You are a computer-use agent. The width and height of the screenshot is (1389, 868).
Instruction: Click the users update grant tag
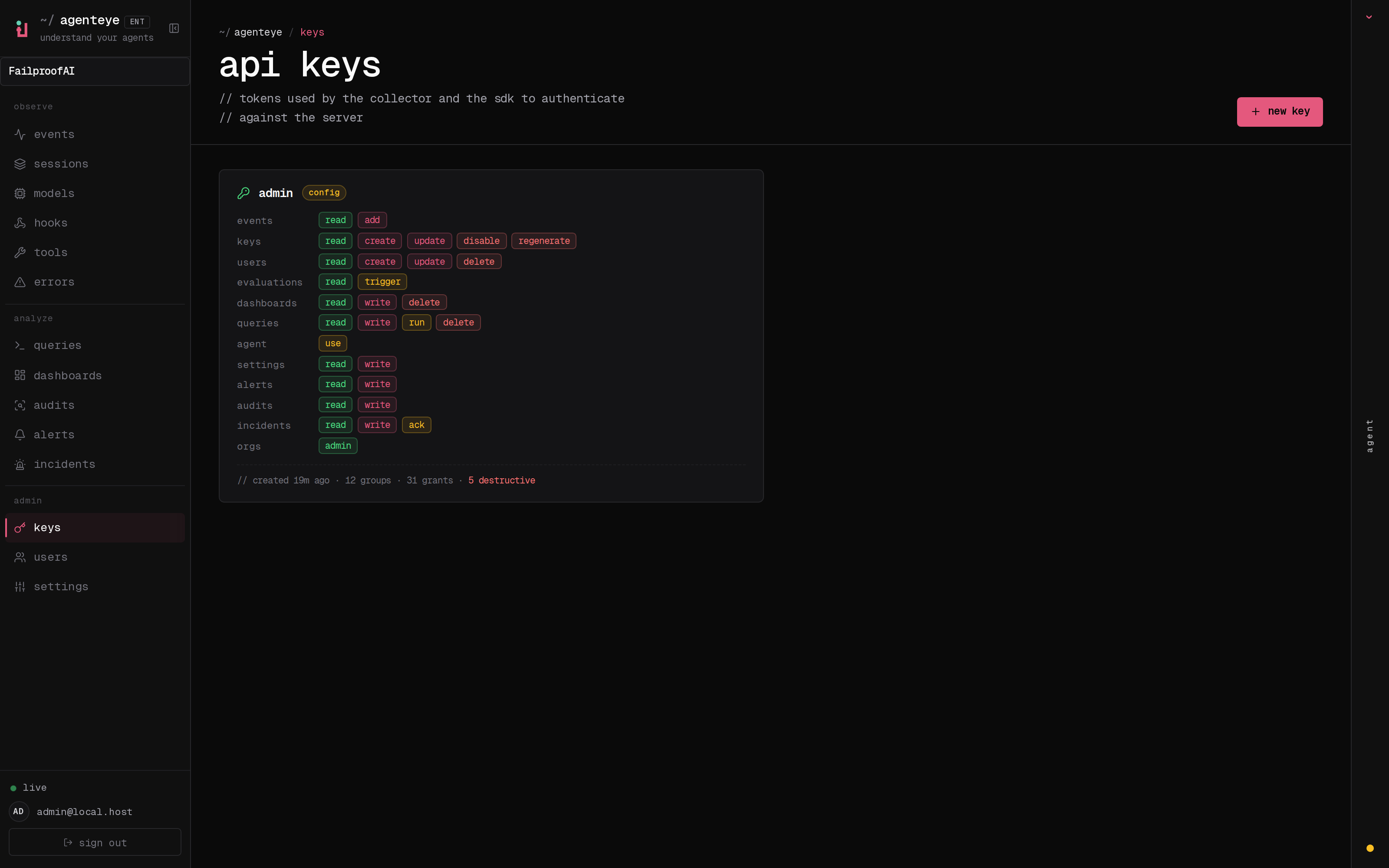pos(429,262)
